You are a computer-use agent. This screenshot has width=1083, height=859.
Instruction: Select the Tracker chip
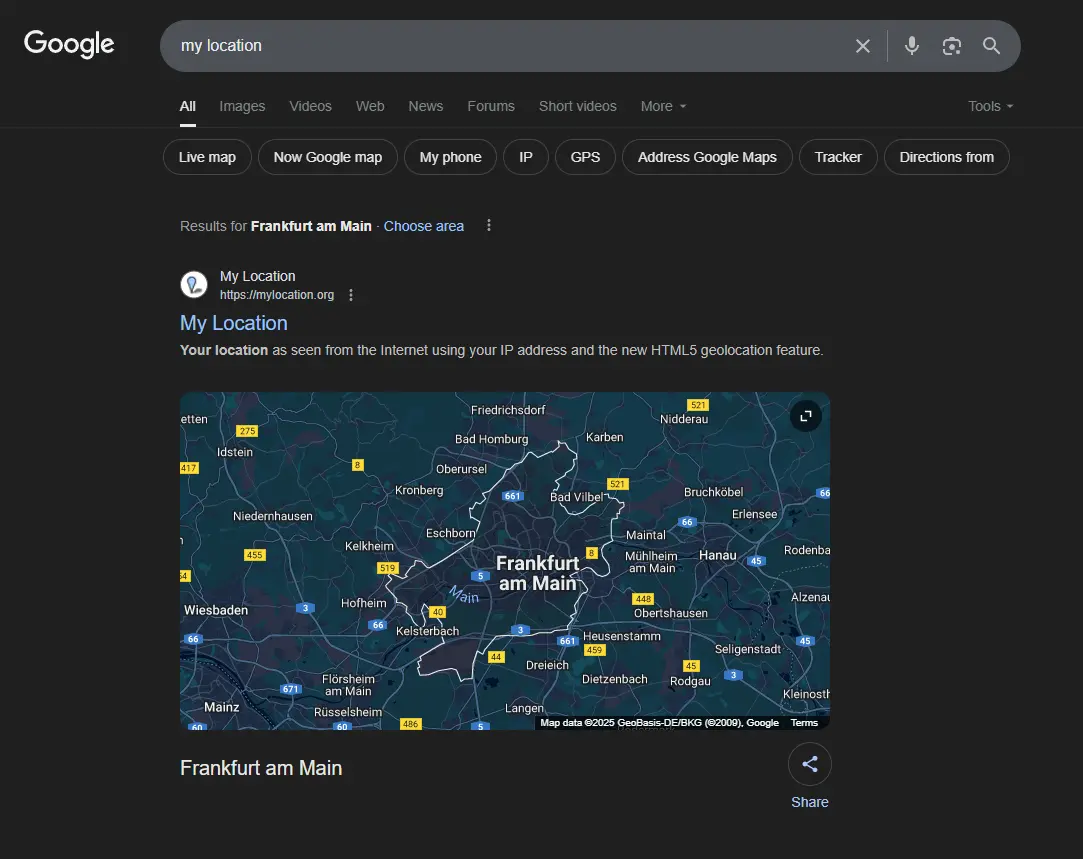click(838, 157)
